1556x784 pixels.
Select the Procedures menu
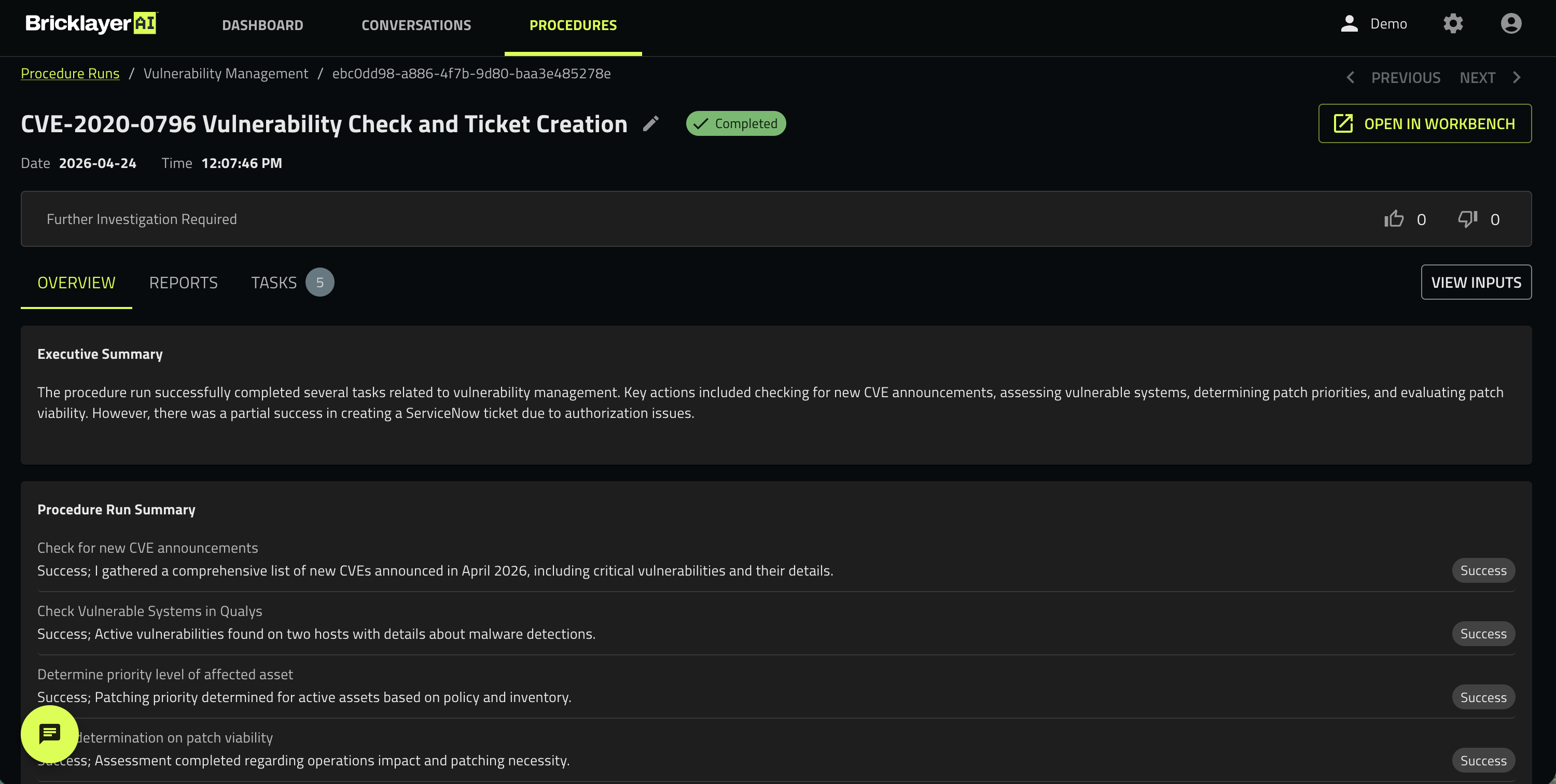[573, 25]
